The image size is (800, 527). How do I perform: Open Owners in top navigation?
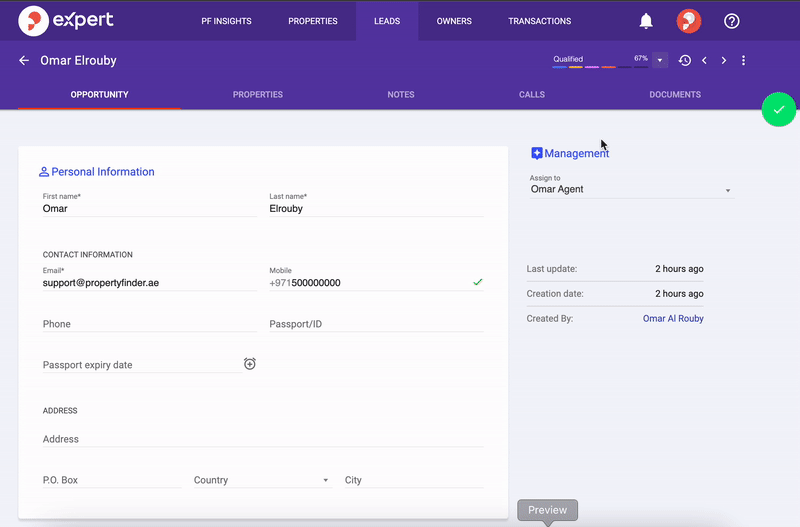(454, 21)
